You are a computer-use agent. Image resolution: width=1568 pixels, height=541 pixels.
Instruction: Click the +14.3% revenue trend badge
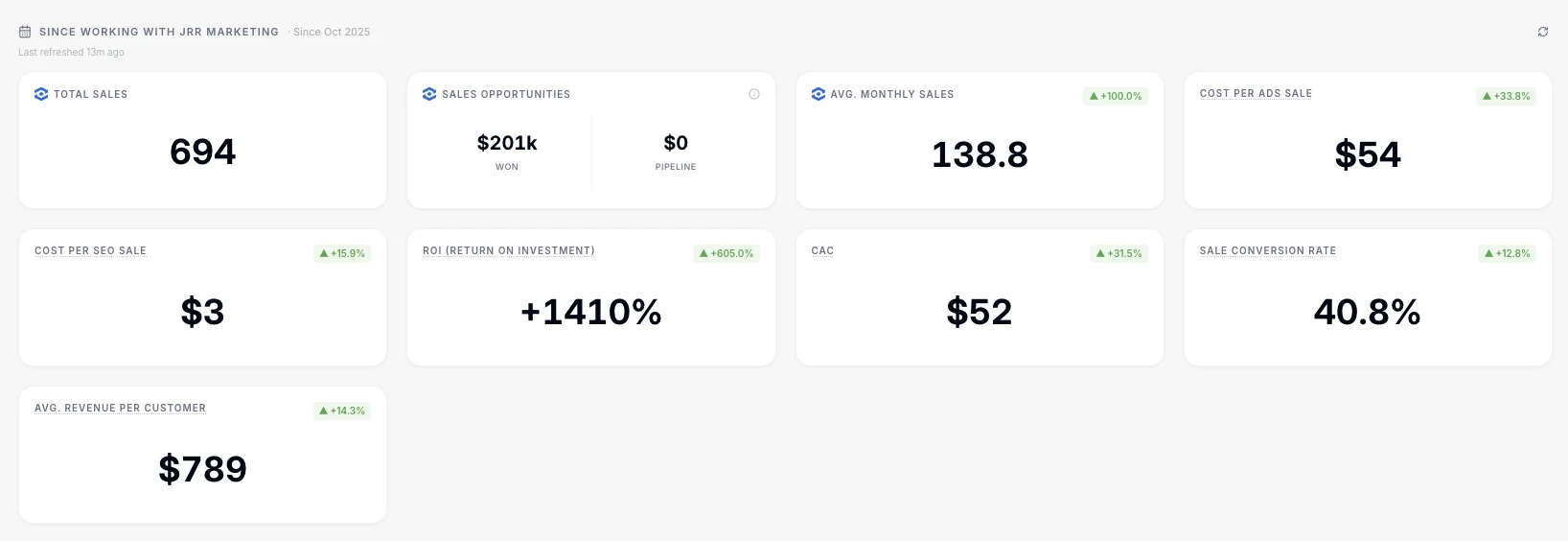[x=342, y=411]
